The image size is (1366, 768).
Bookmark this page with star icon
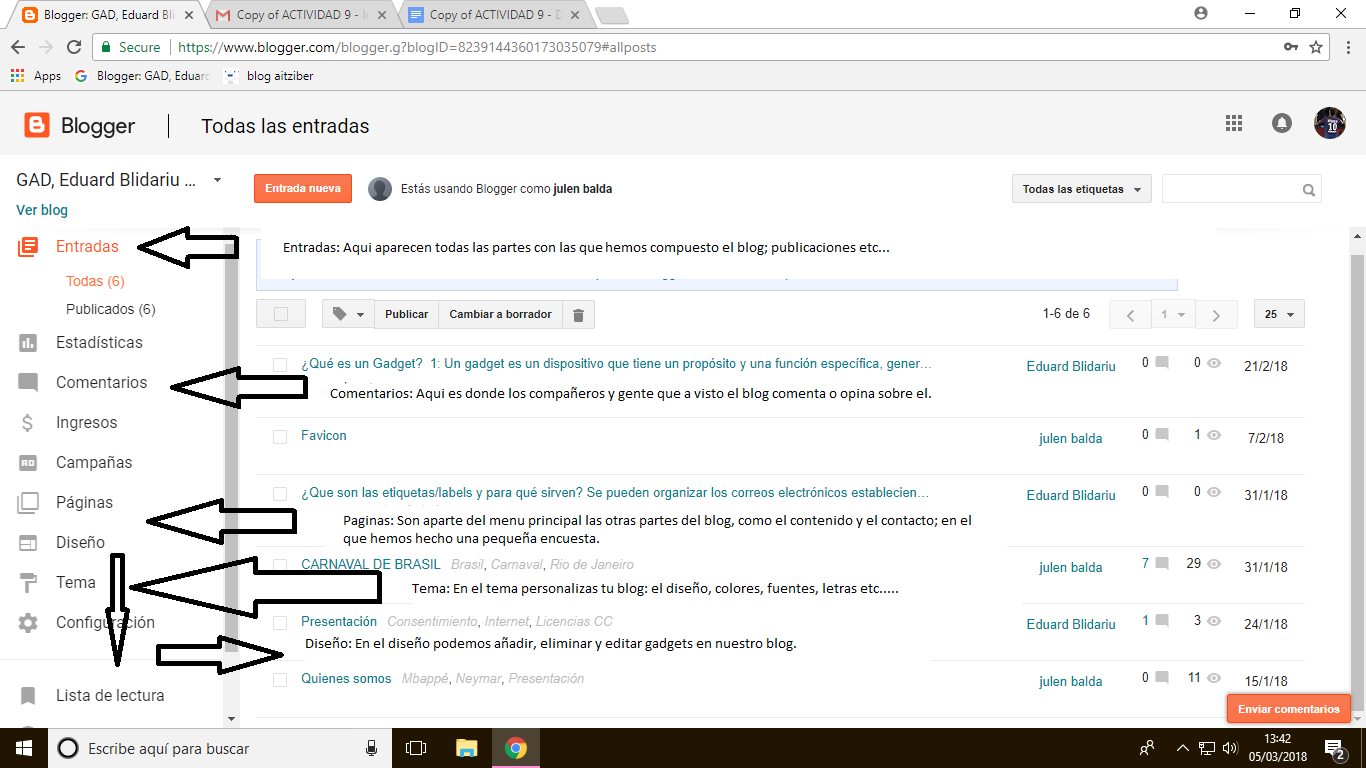coord(1316,47)
